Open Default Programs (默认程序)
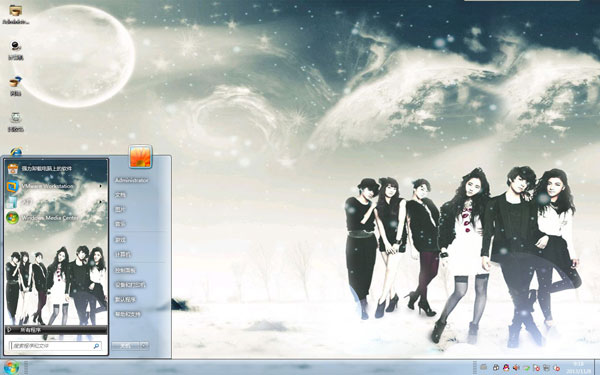 pos(125,300)
